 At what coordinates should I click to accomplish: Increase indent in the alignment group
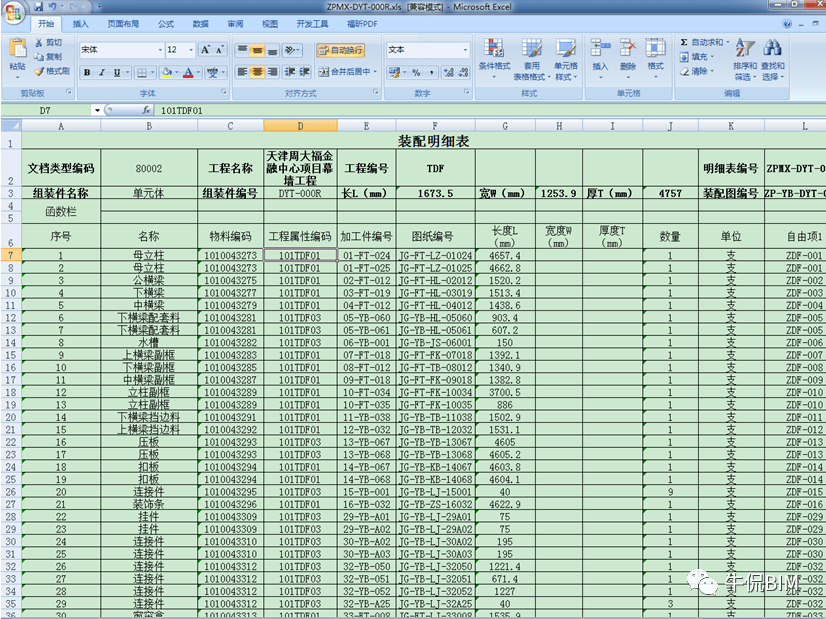(304, 72)
